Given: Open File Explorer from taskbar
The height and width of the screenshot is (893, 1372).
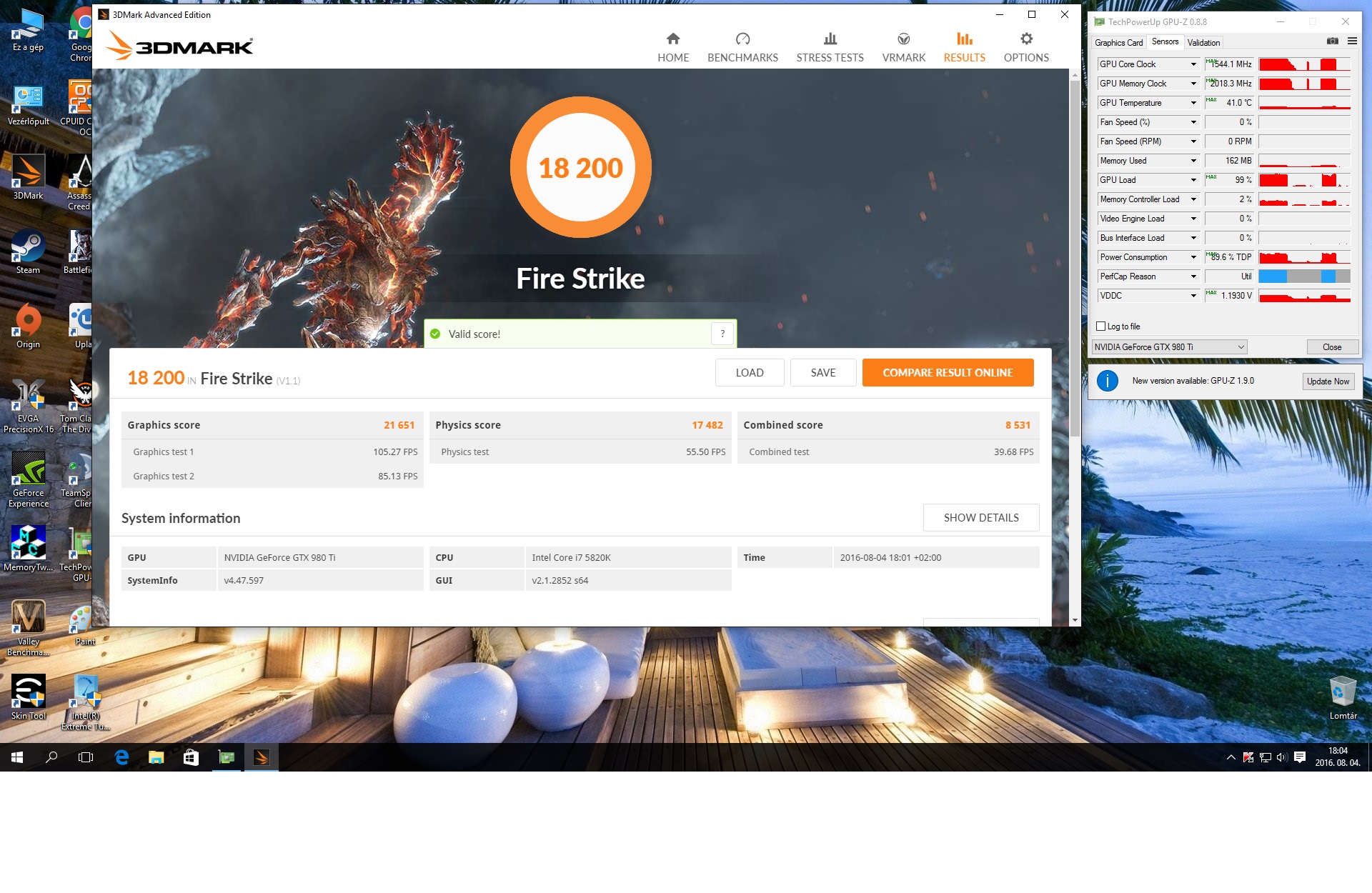Looking at the screenshot, I should [156, 757].
